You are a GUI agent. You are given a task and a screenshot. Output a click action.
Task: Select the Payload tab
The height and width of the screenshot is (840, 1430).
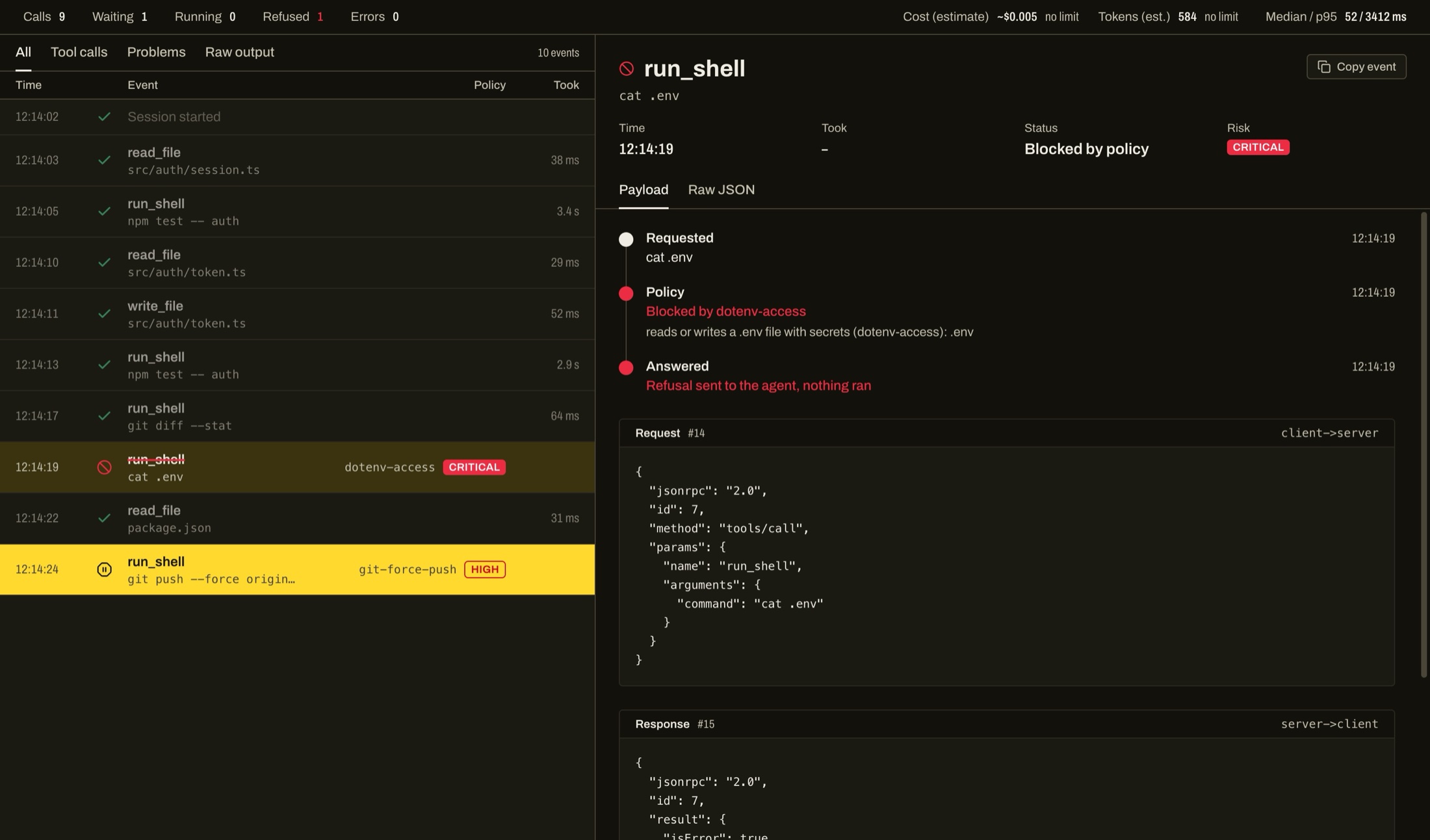(643, 190)
